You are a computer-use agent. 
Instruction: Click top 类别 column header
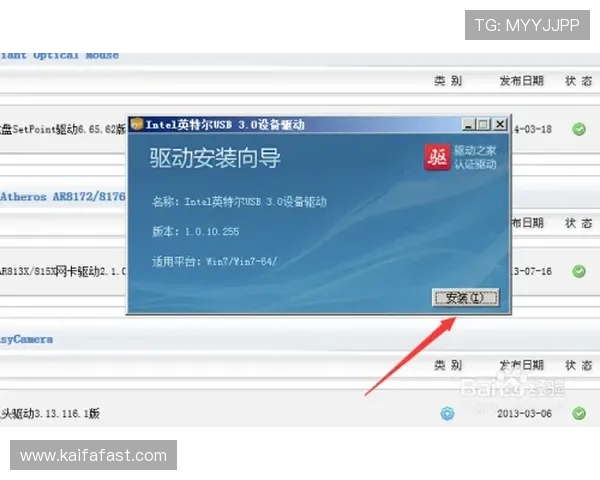[x=448, y=81]
